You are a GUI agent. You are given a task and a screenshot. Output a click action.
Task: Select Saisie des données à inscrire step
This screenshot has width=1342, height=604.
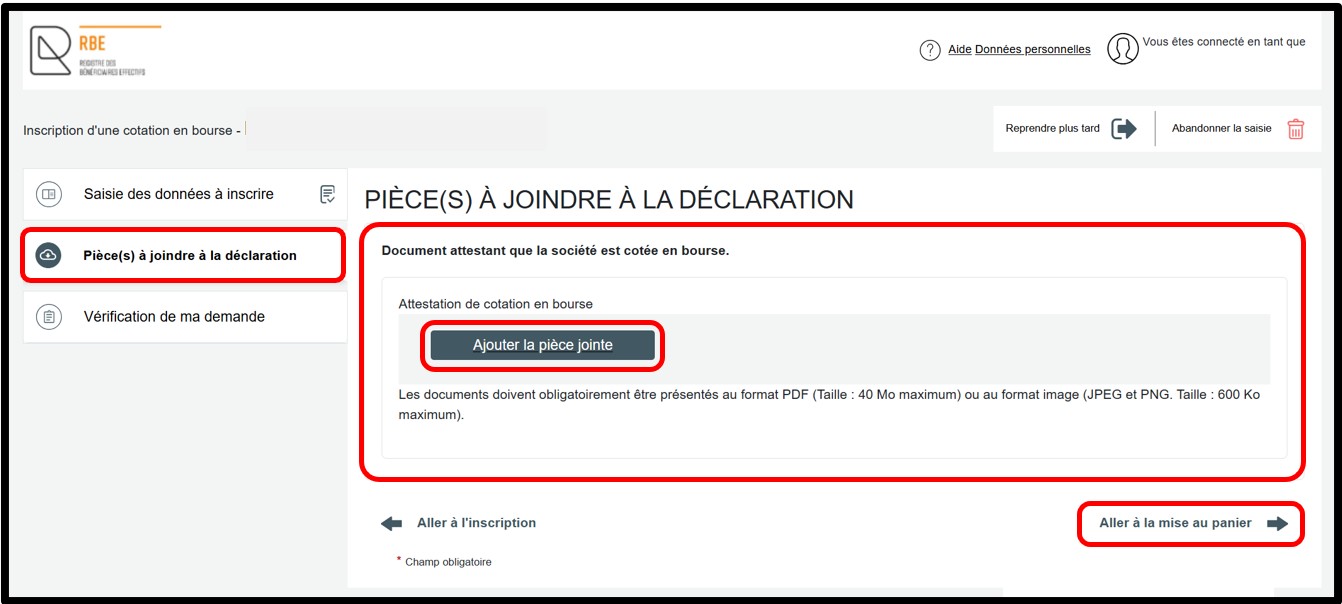click(178, 194)
